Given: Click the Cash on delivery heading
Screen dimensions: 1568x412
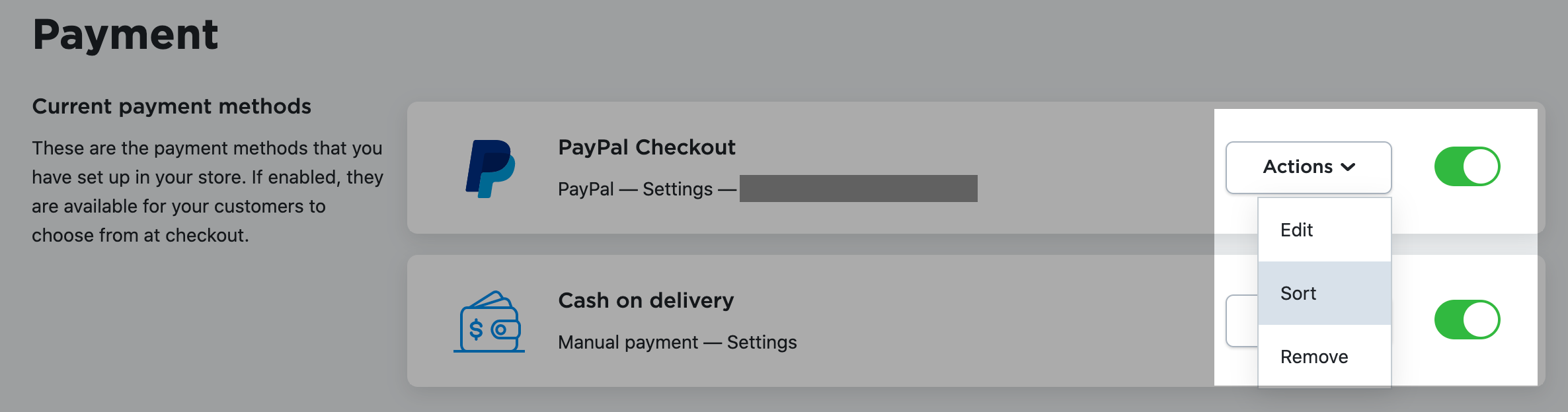Looking at the screenshot, I should pos(647,300).
